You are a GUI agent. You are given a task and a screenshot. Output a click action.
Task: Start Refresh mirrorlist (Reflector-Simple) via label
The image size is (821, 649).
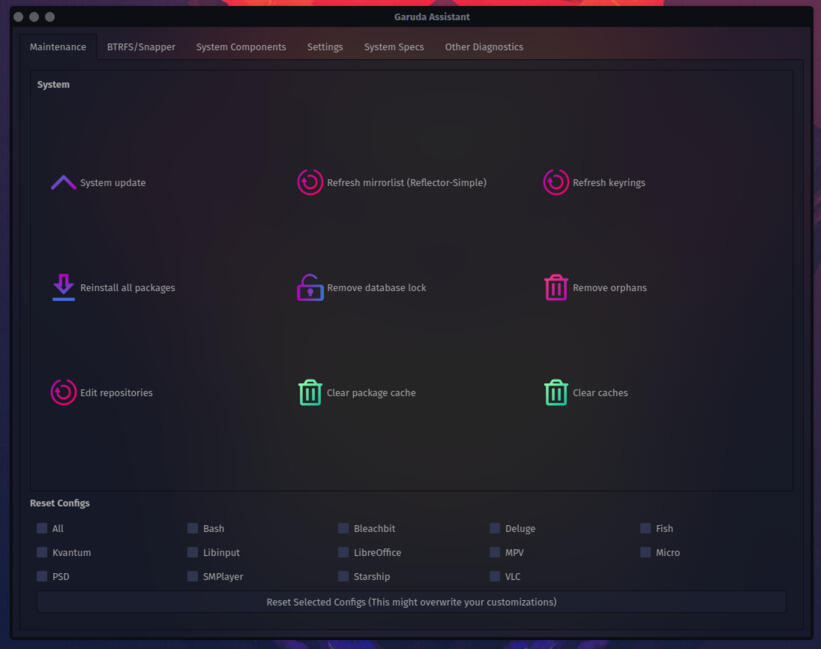[406, 183]
